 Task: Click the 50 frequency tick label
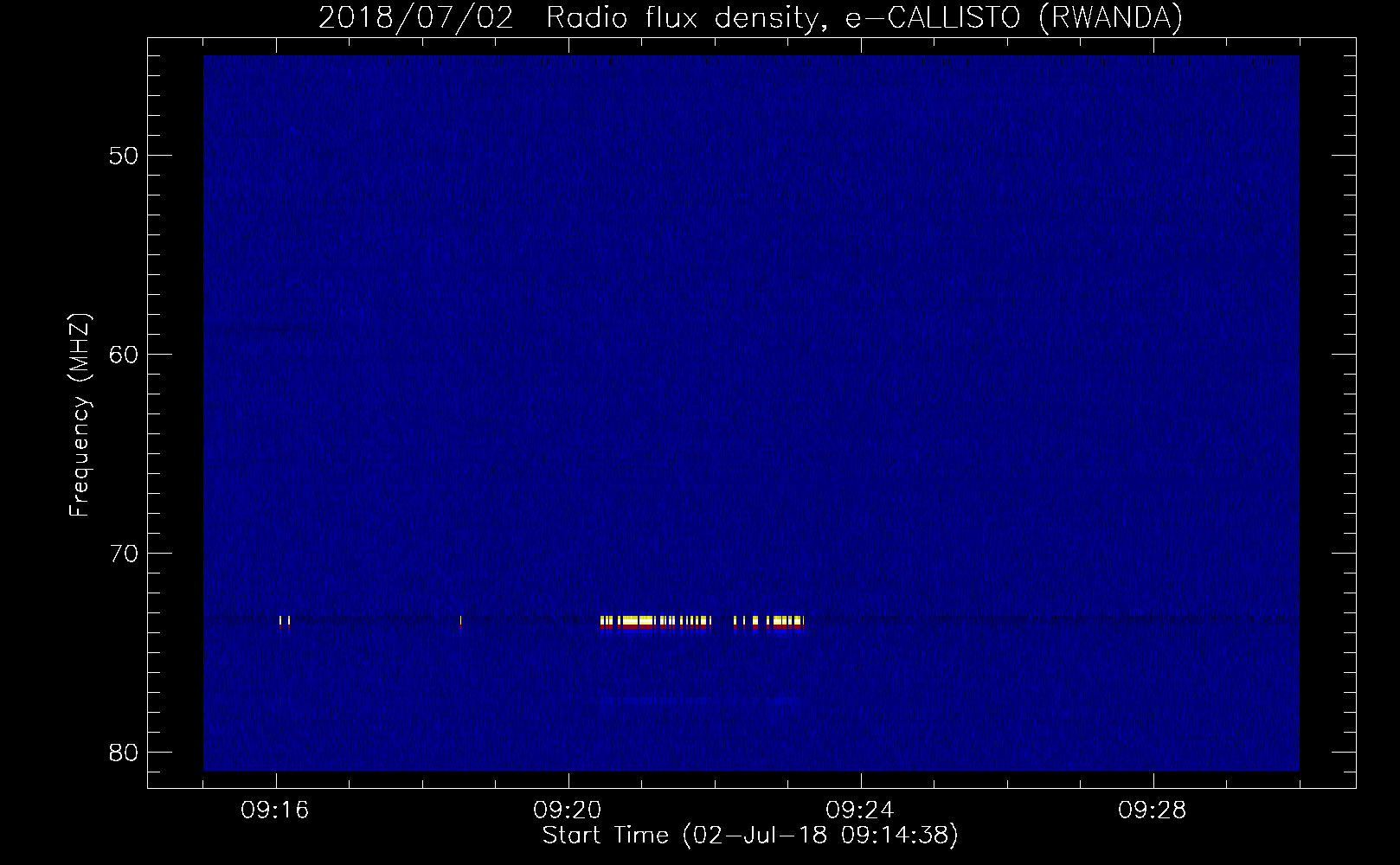[x=124, y=156]
